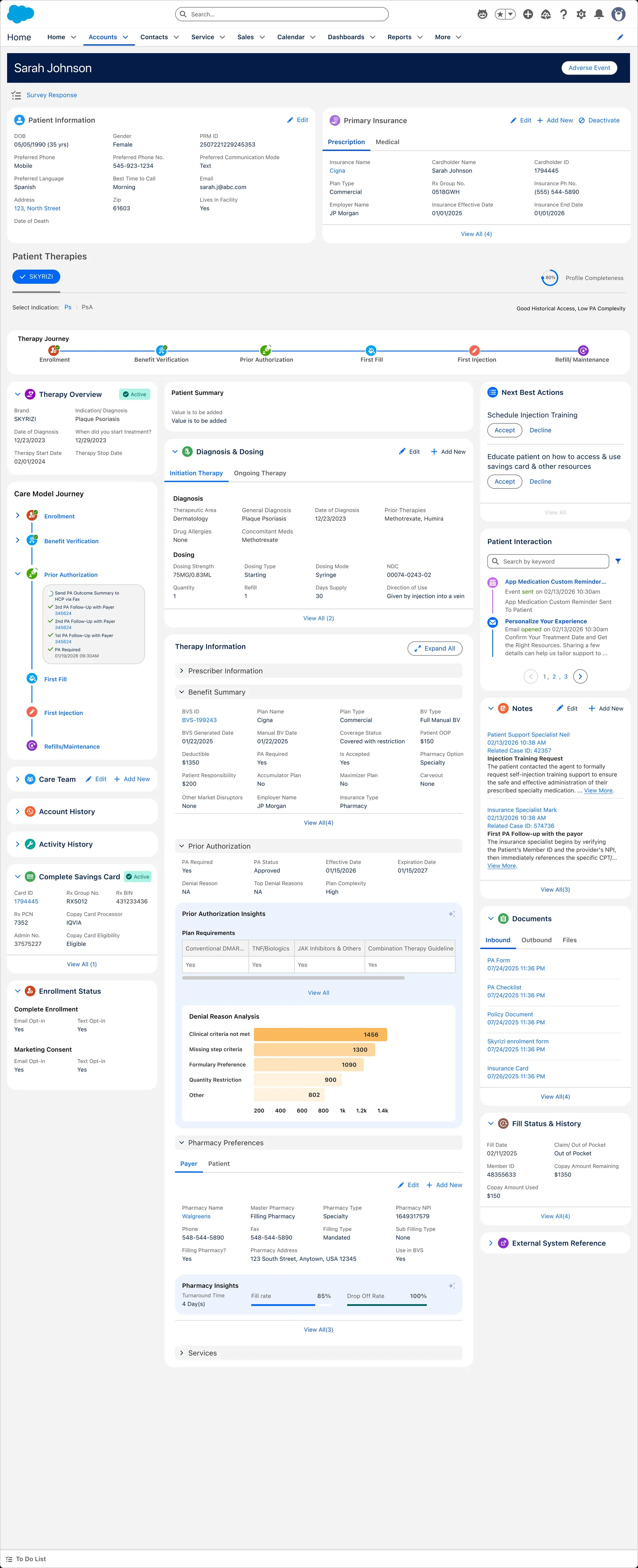638x1568 pixels.
Task: Click the First Injection icon in Therapy Journey
Action: (x=475, y=350)
